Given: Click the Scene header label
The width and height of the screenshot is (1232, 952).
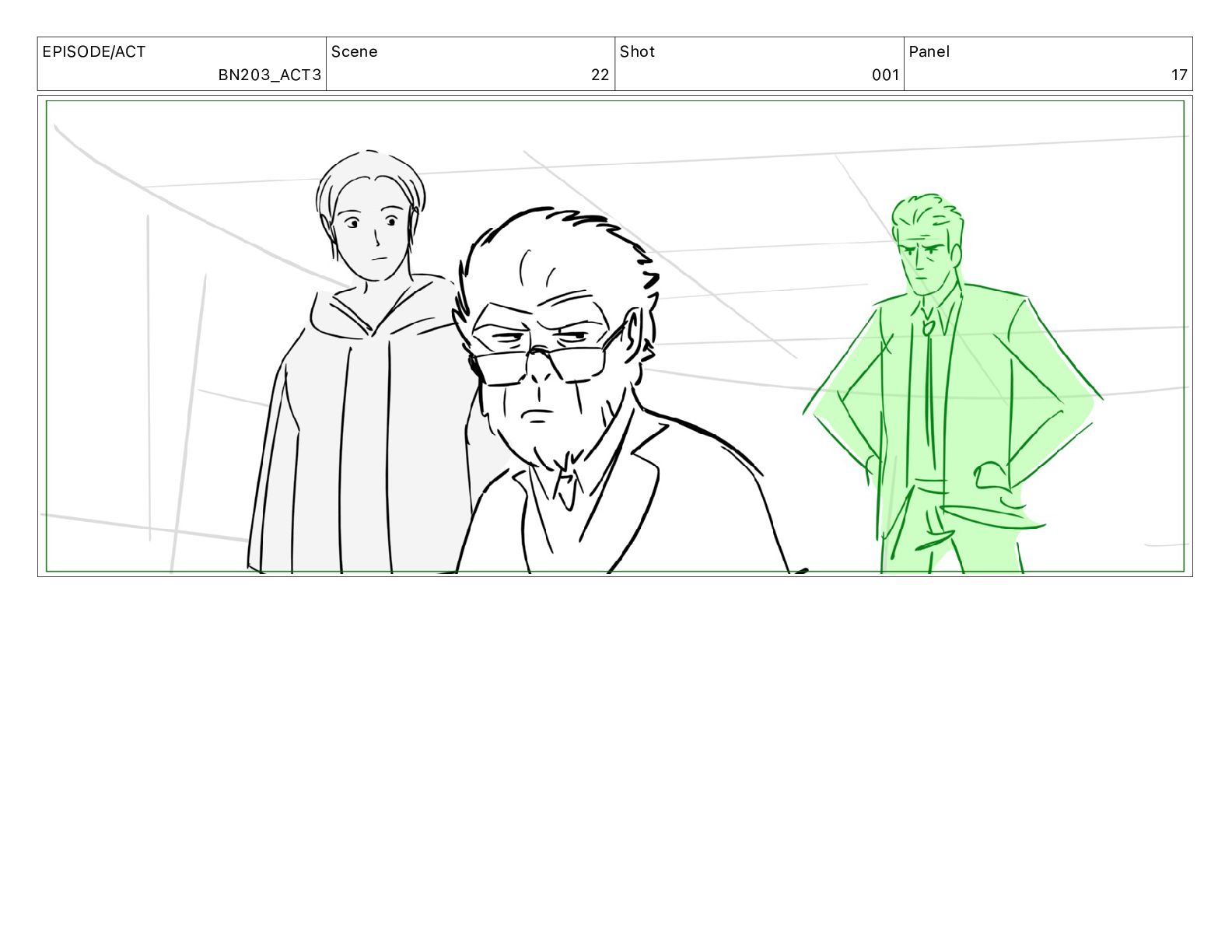Looking at the screenshot, I should pyautogui.click(x=354, y=52).
